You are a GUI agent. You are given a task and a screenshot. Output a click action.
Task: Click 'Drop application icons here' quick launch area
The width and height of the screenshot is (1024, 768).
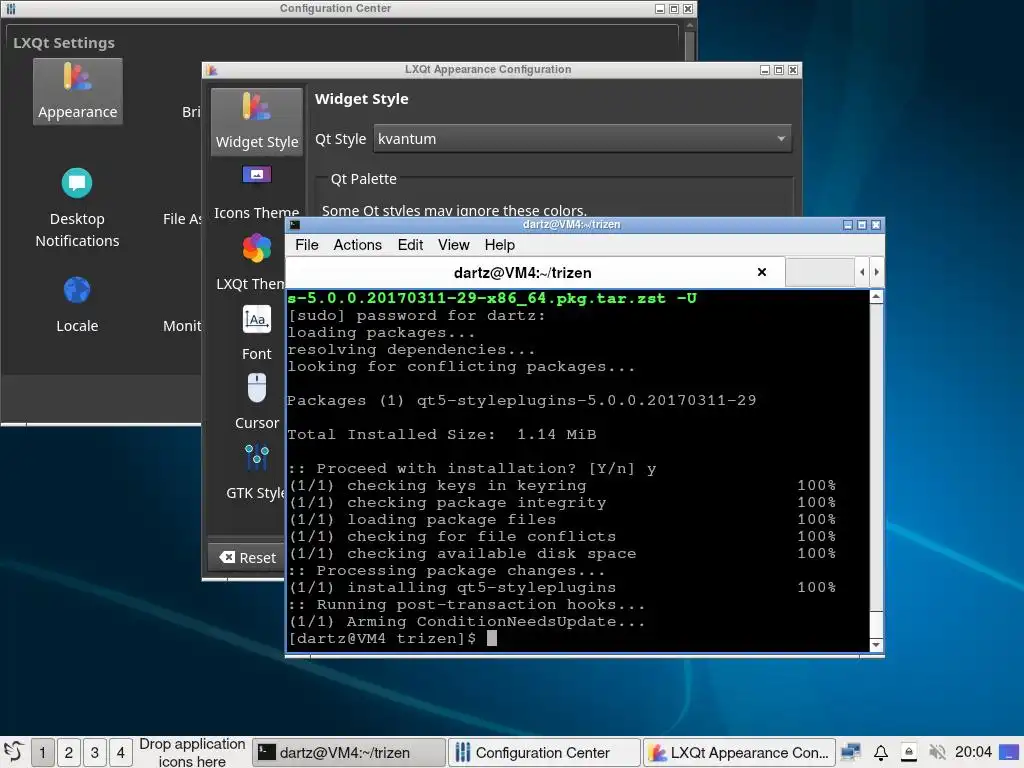(x=192, y=752)
